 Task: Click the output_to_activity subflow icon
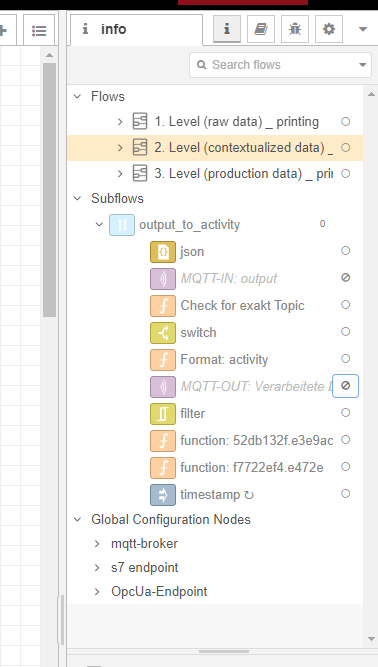coord(122,225)
